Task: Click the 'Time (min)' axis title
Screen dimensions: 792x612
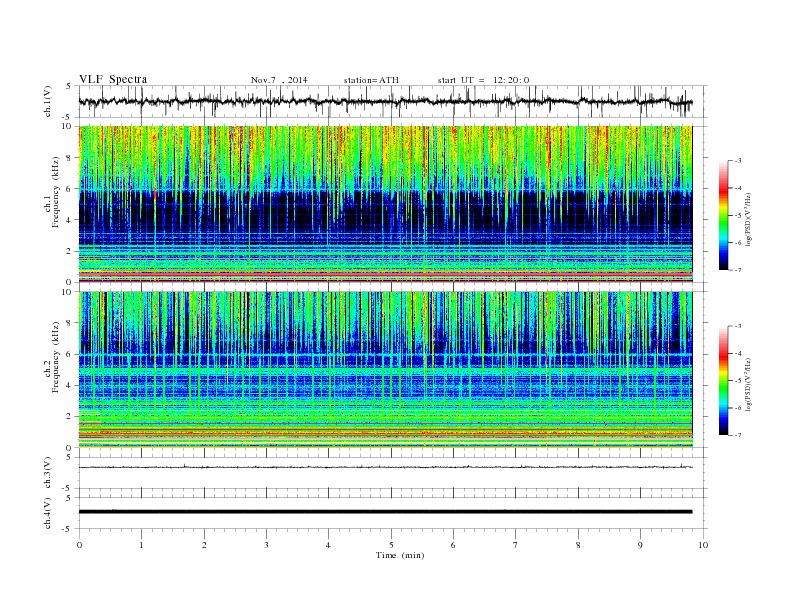Action: (400, 555)
